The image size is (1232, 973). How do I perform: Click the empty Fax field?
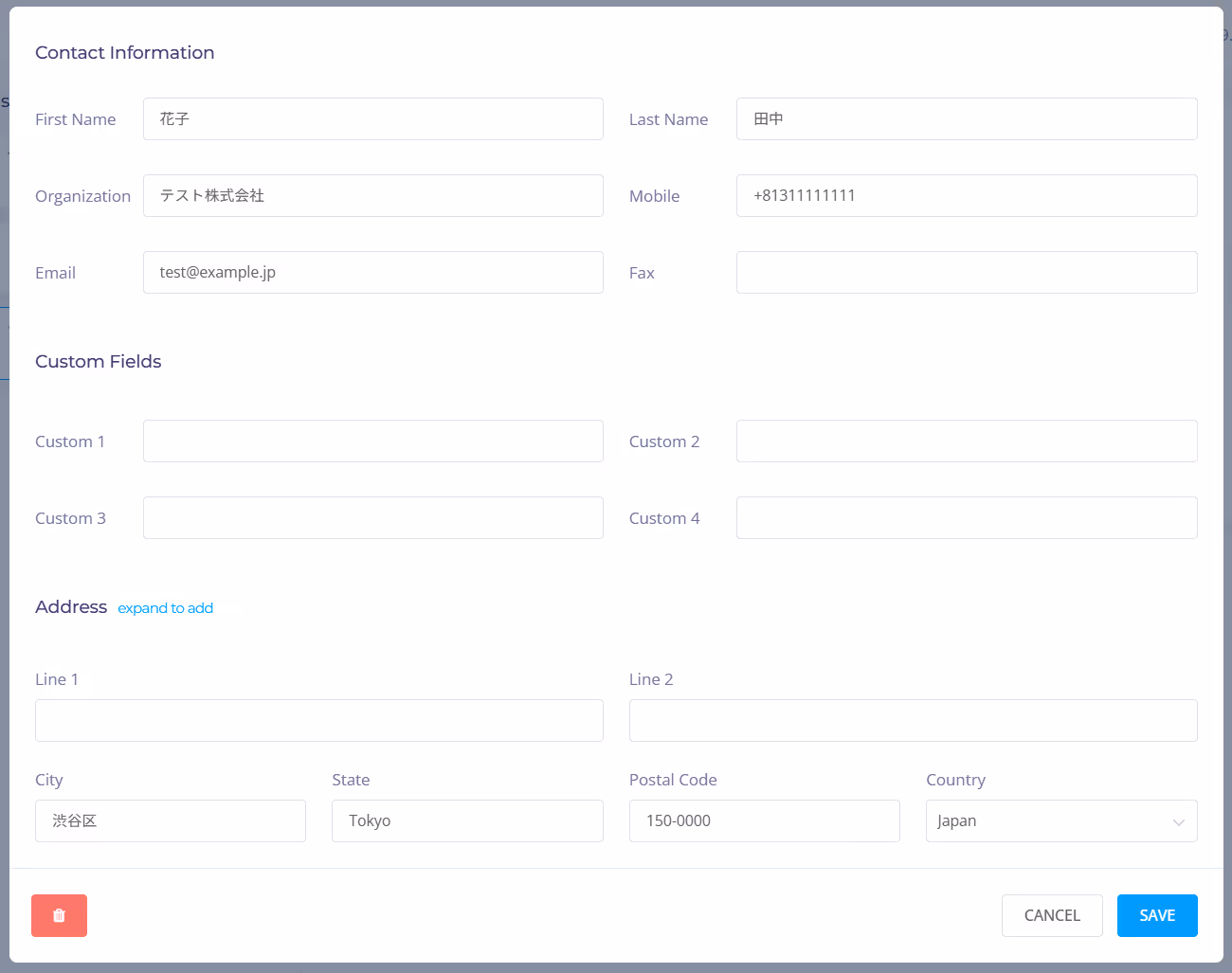[967, 272]
